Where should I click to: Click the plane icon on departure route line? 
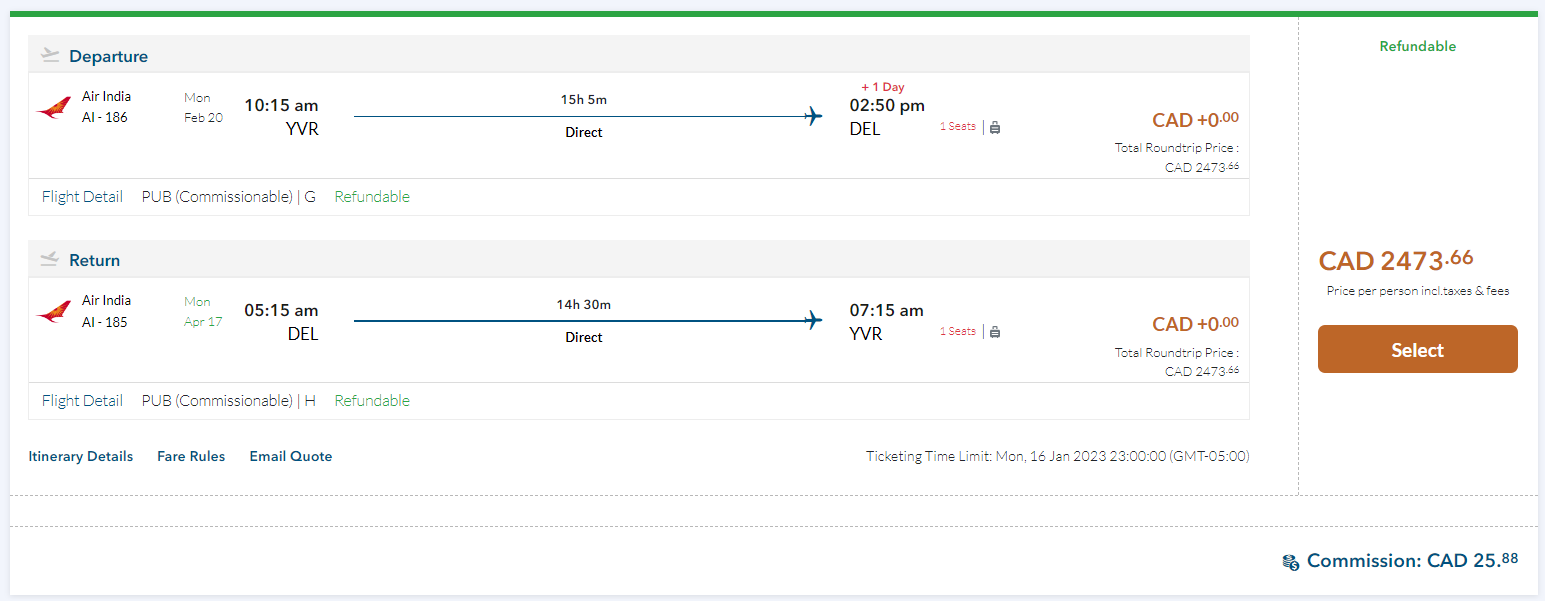[814, 116]
